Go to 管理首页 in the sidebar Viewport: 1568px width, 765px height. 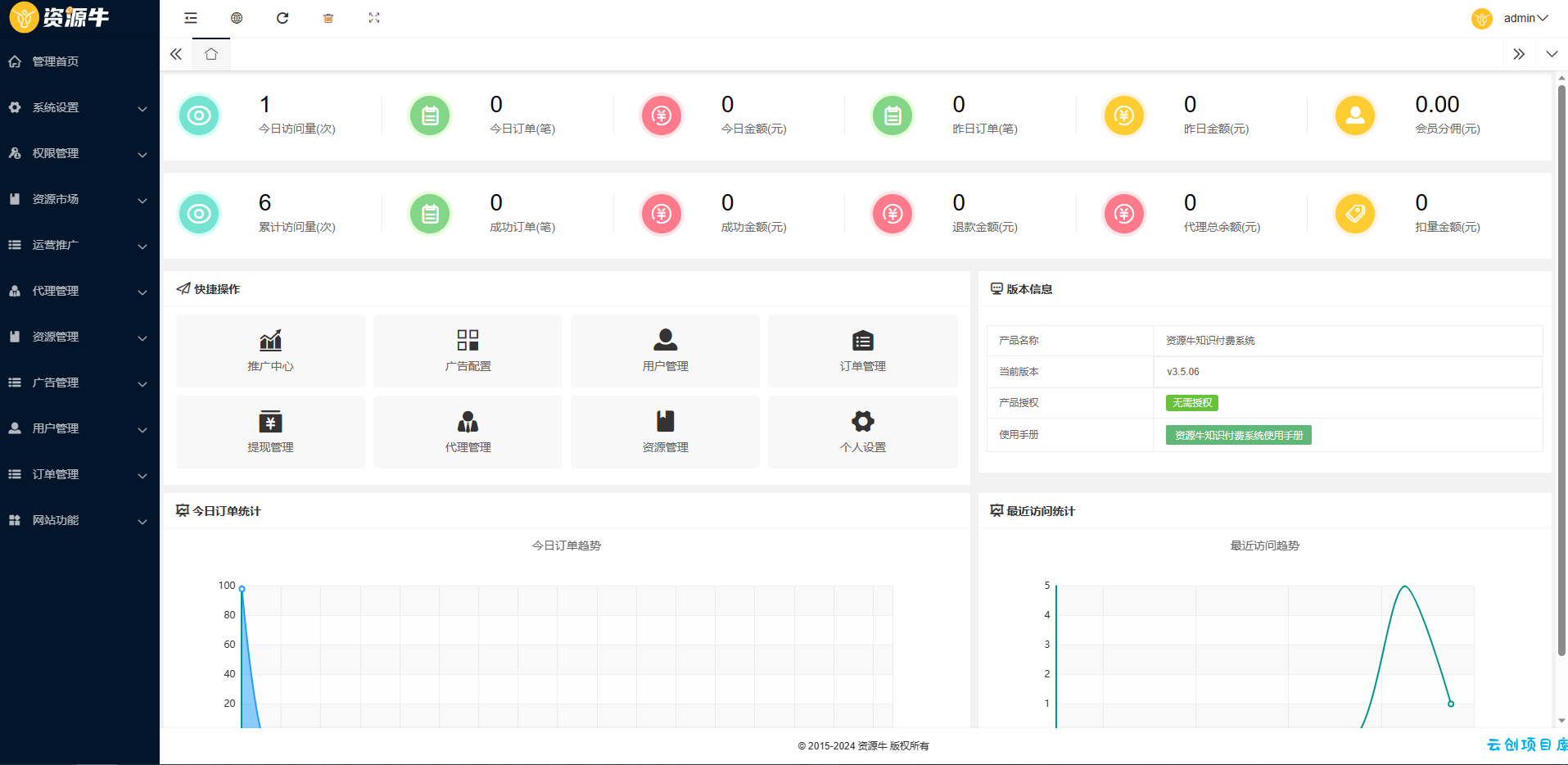click(79, 61)
